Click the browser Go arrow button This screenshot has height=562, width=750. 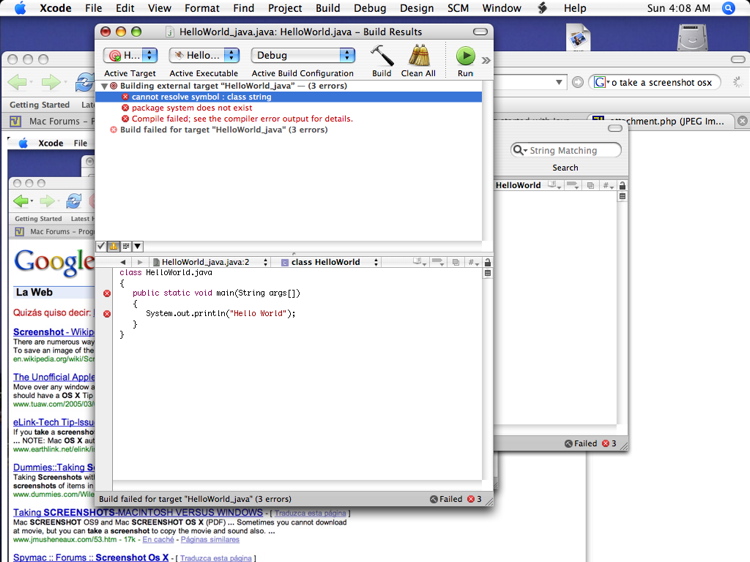click(577, 82)
